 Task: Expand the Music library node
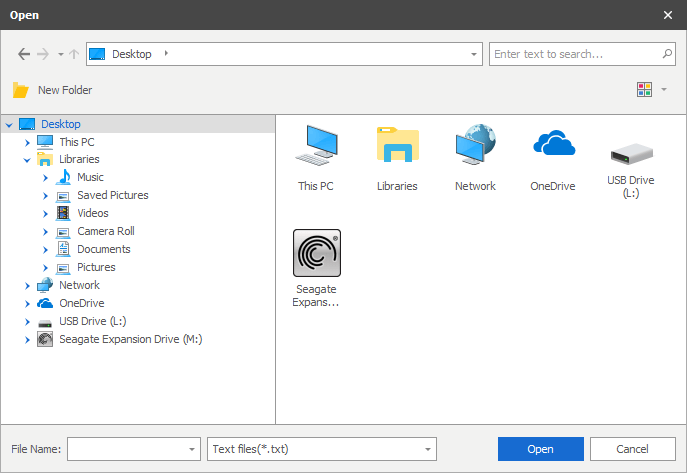click(45, 178)
